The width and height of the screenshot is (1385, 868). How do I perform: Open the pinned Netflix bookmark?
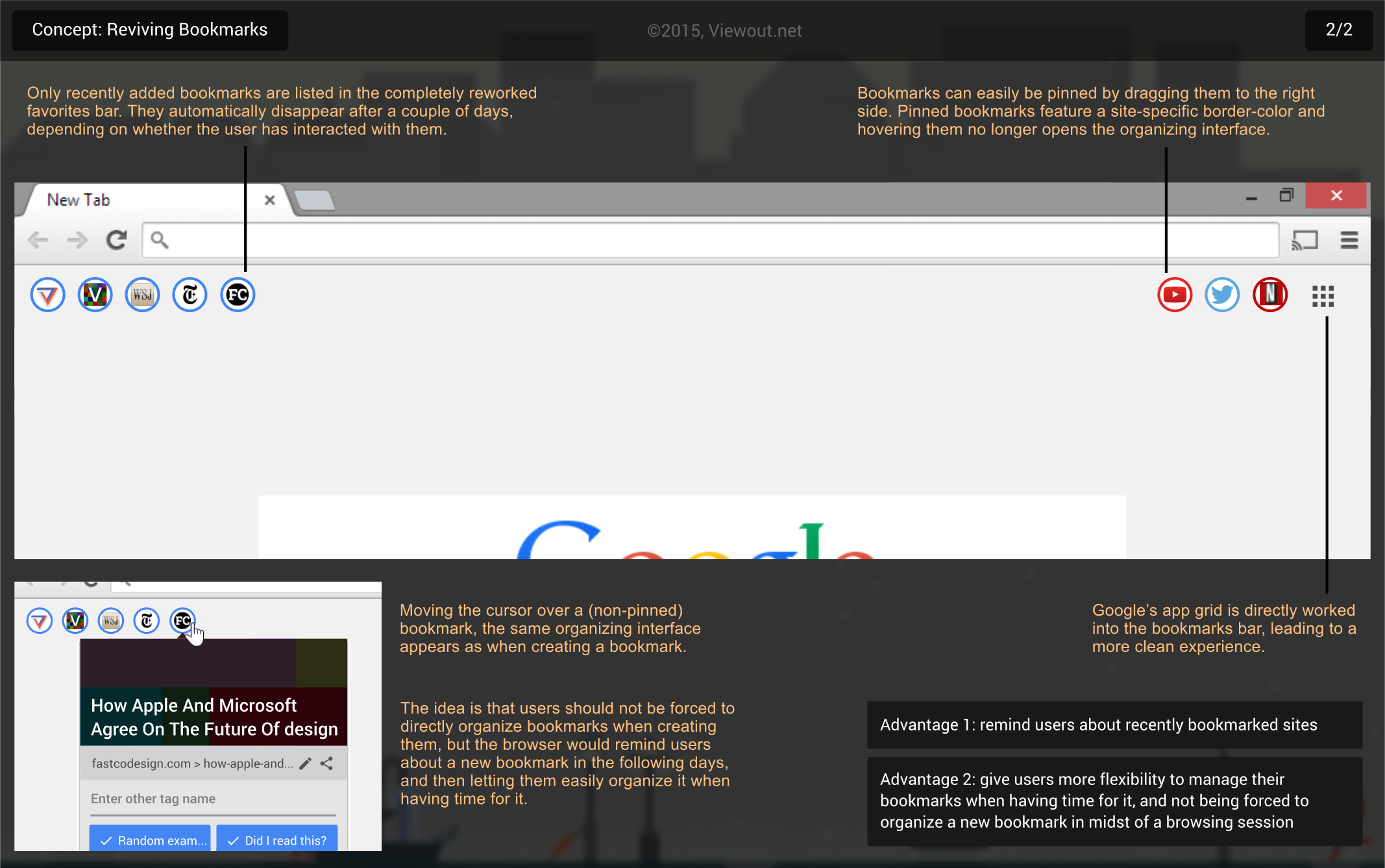[x=1270, y=295]
